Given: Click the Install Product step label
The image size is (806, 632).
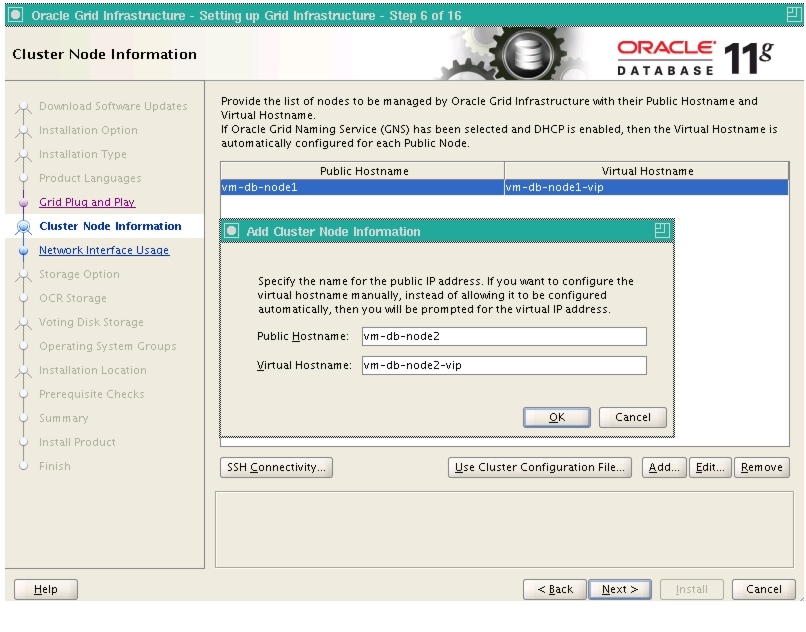Looking at the screenshot, I should point(77,442).
